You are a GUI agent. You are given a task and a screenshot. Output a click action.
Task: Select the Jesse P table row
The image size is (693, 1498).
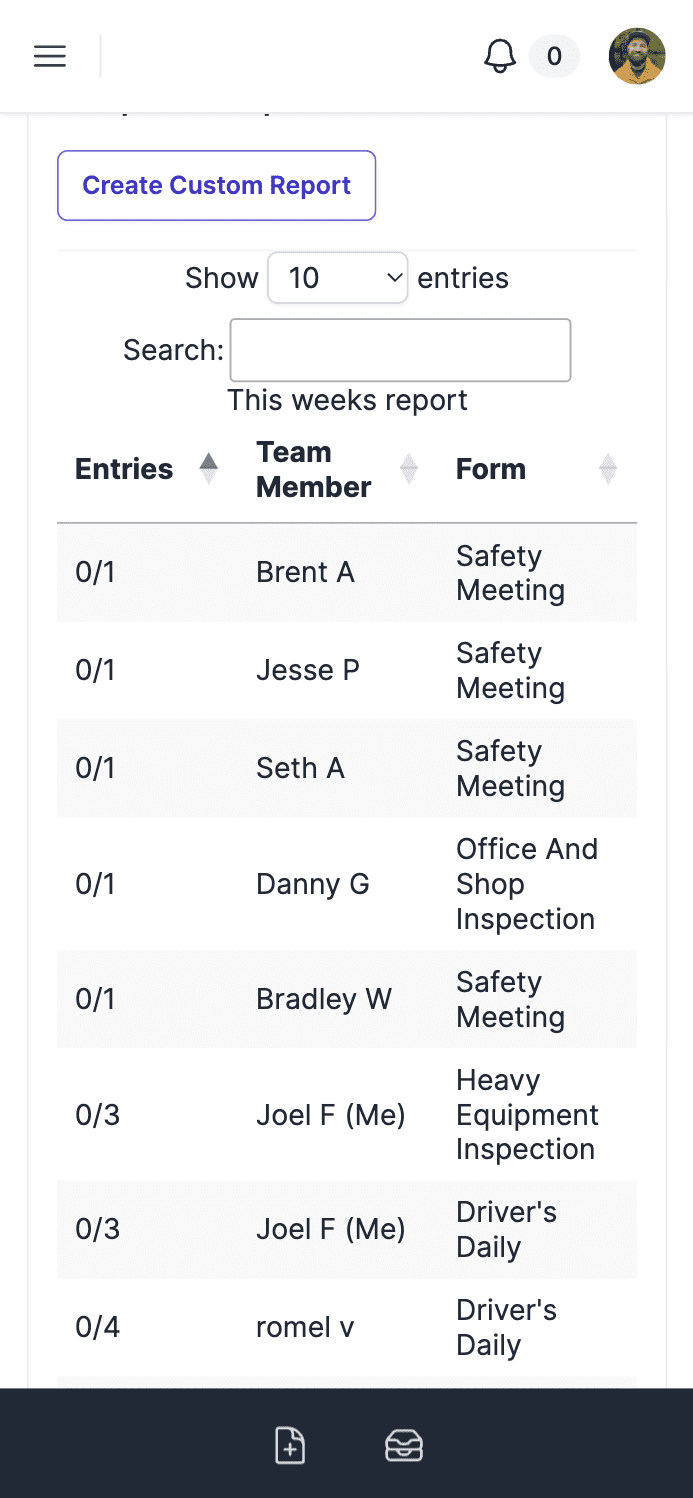[x=347, y=671]
